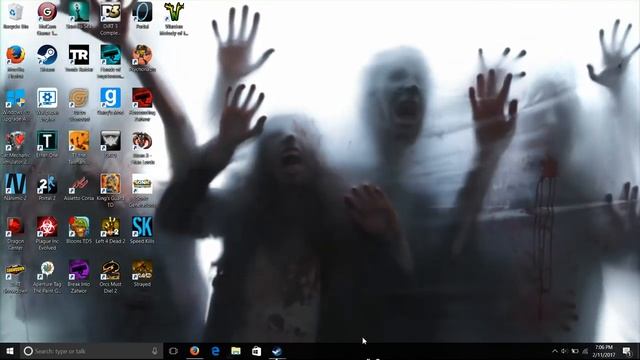This screenshot has height=360, width=640.
Task: Open Microsoft Edge from the taskbar
Action: click(216, 351)
